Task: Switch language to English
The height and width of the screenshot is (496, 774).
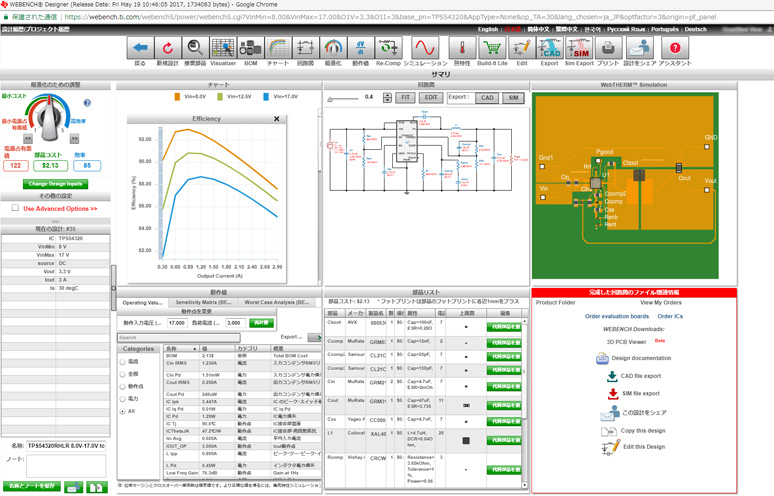Action: [488, 30]
